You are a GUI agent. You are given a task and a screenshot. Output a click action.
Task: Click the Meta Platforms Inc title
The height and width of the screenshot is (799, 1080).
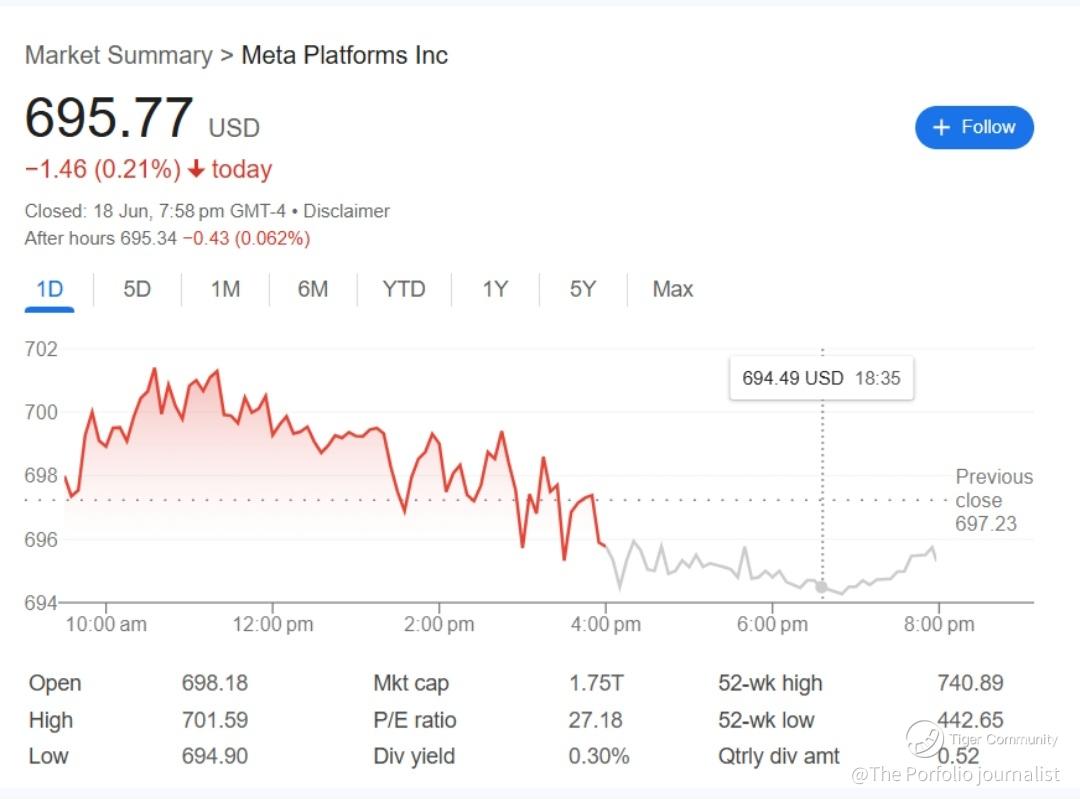pos(344,55)
